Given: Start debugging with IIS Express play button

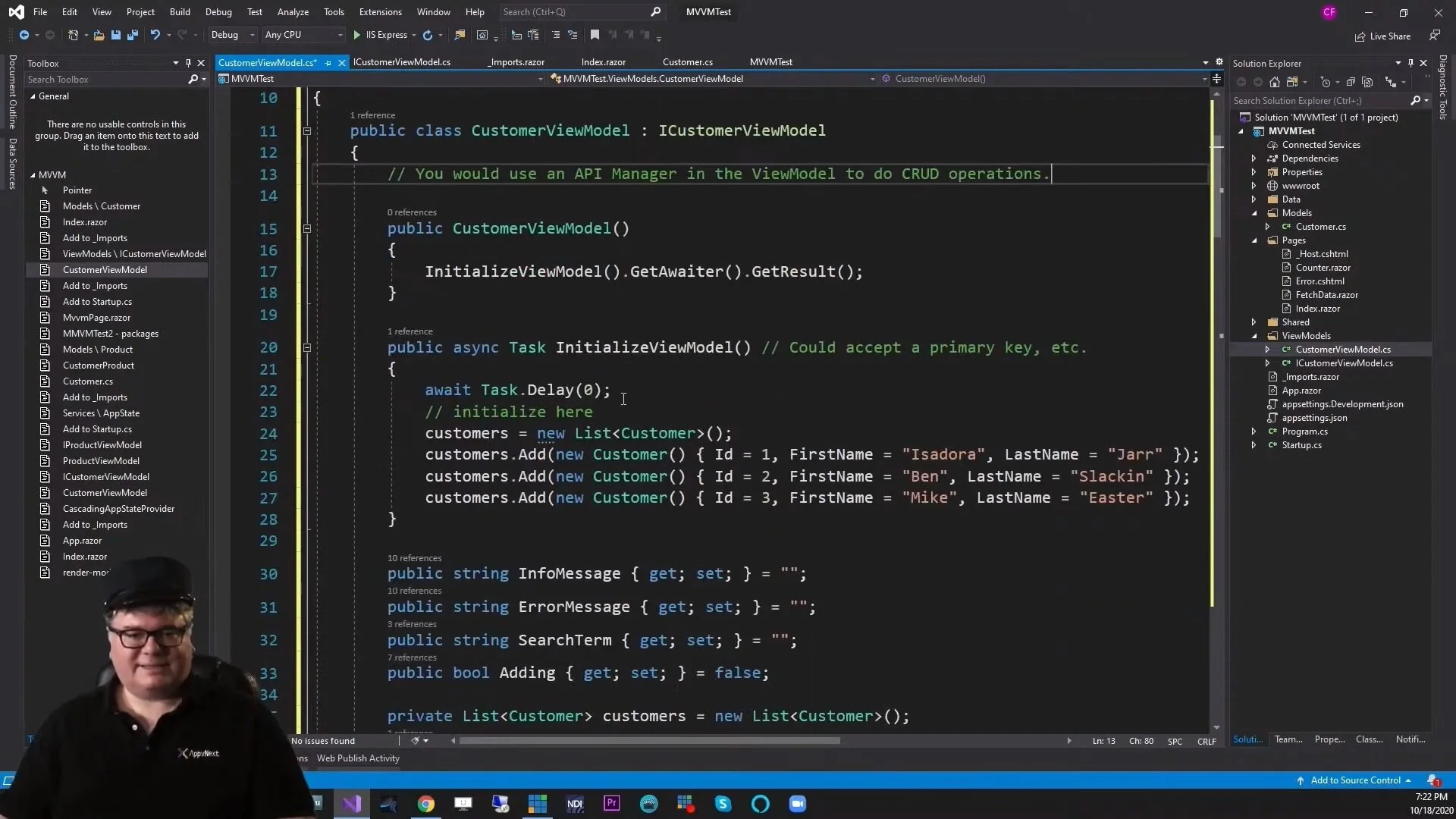Looking at the screenshot, I should coord(356,35).
